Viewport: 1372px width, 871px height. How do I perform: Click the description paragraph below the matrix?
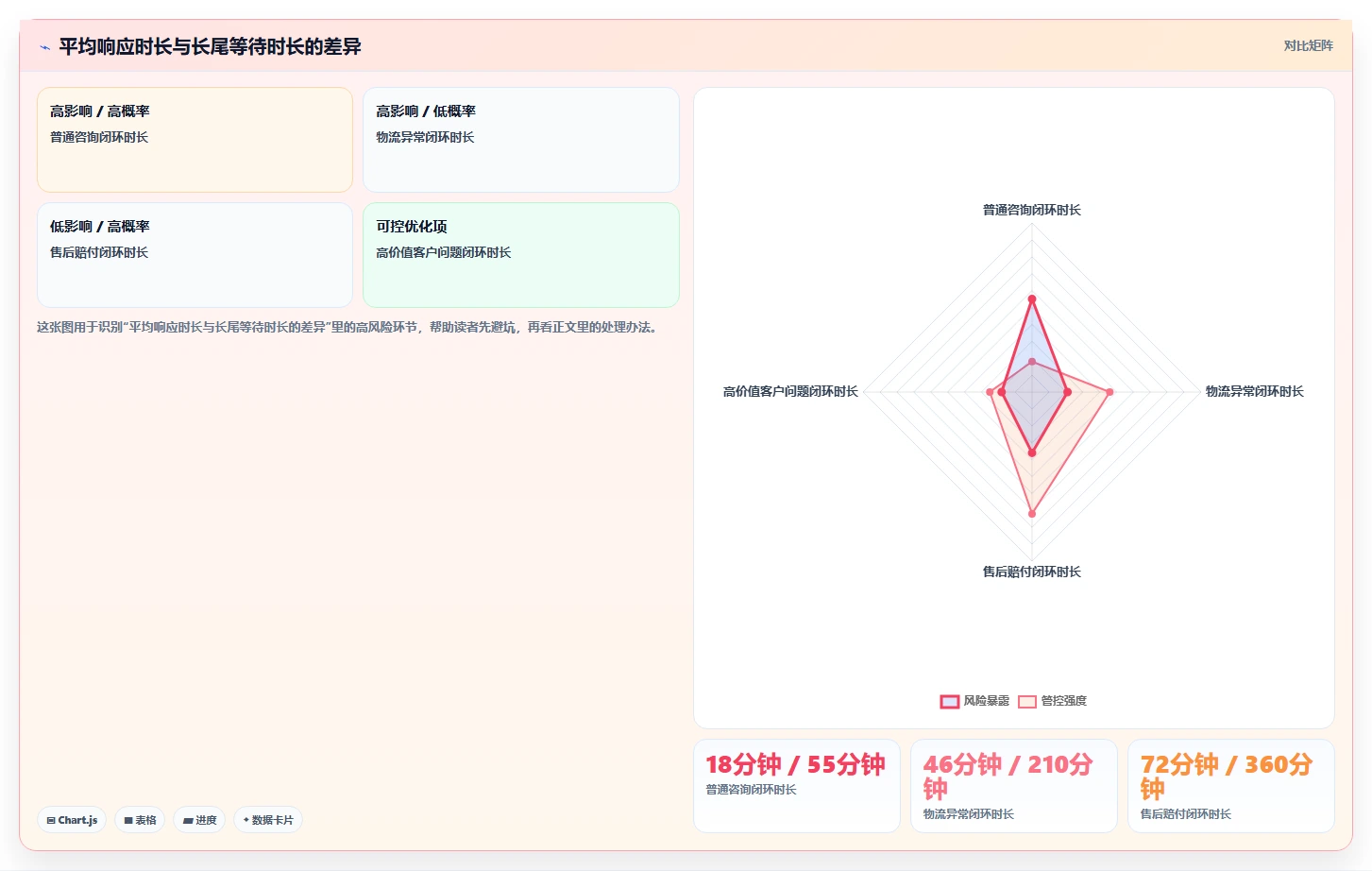point(348,327)
